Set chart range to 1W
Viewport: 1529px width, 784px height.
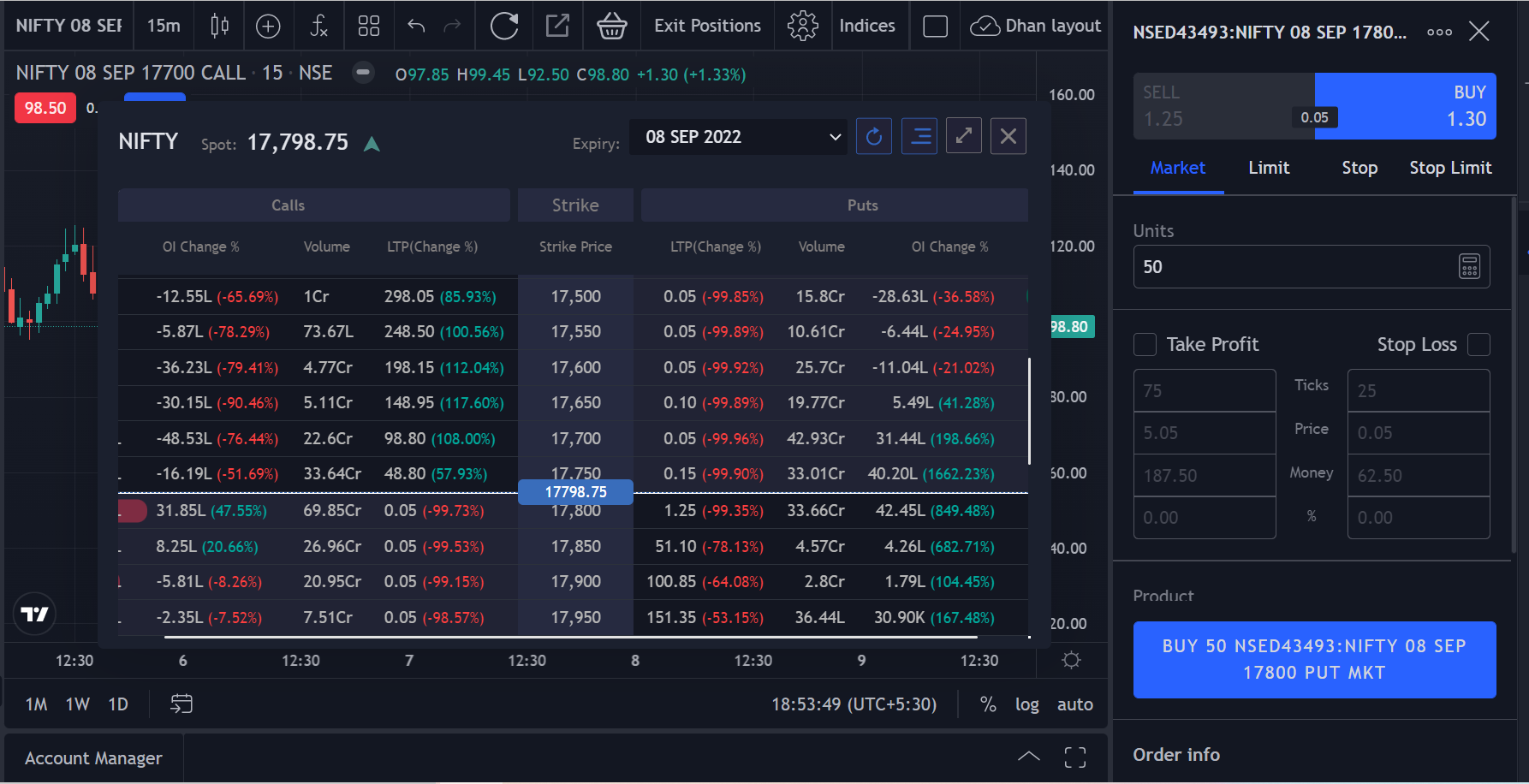tap(78, 704)
